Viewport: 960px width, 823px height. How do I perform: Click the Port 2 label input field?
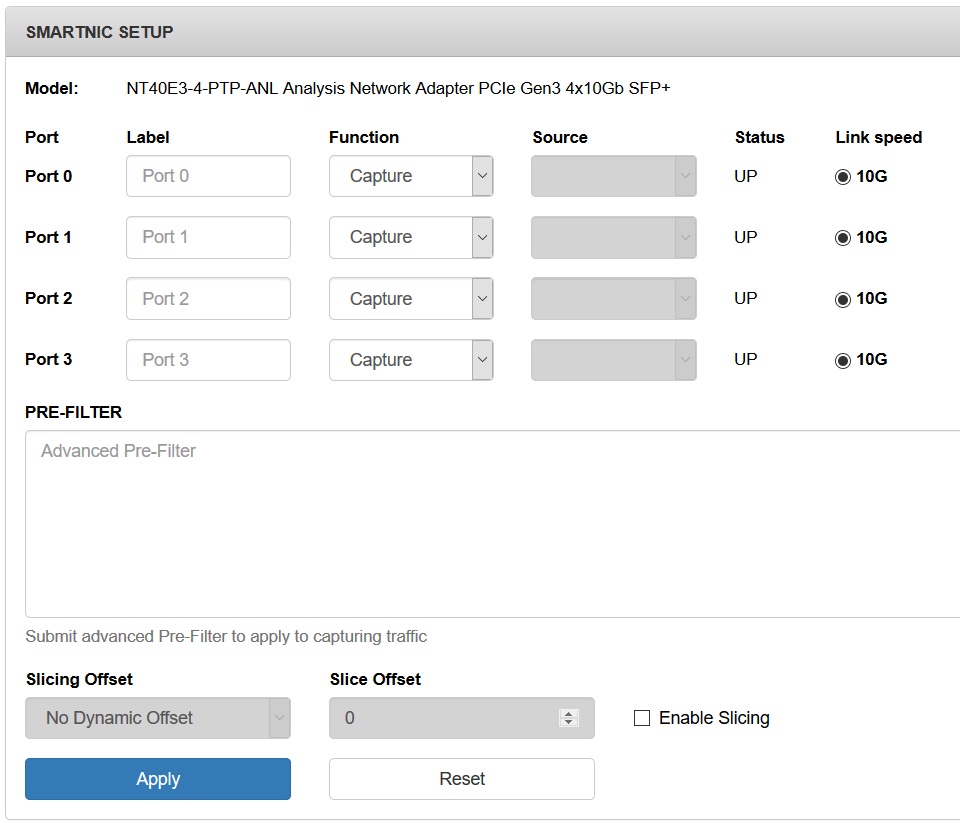[x=208, y=298]
